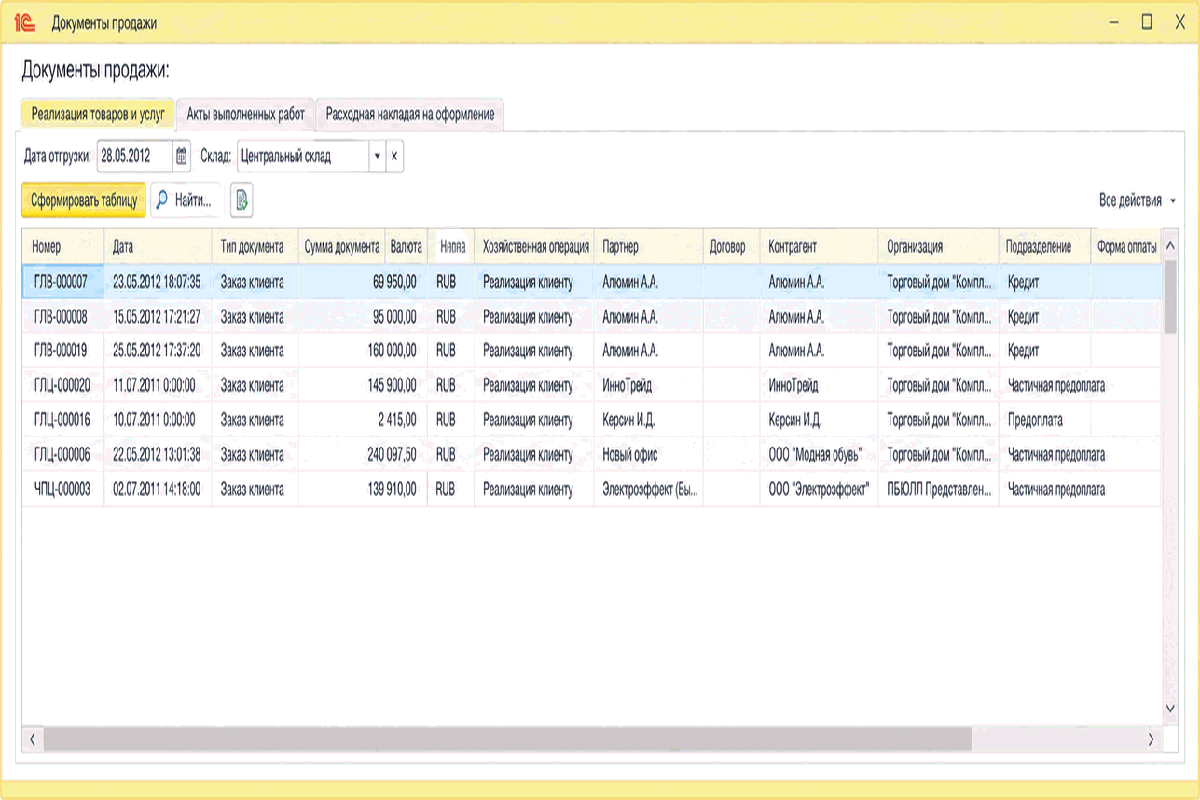
Task: Open the Акты выполненных работ tab
Action: pyautogui.click(x=245, y=114)
